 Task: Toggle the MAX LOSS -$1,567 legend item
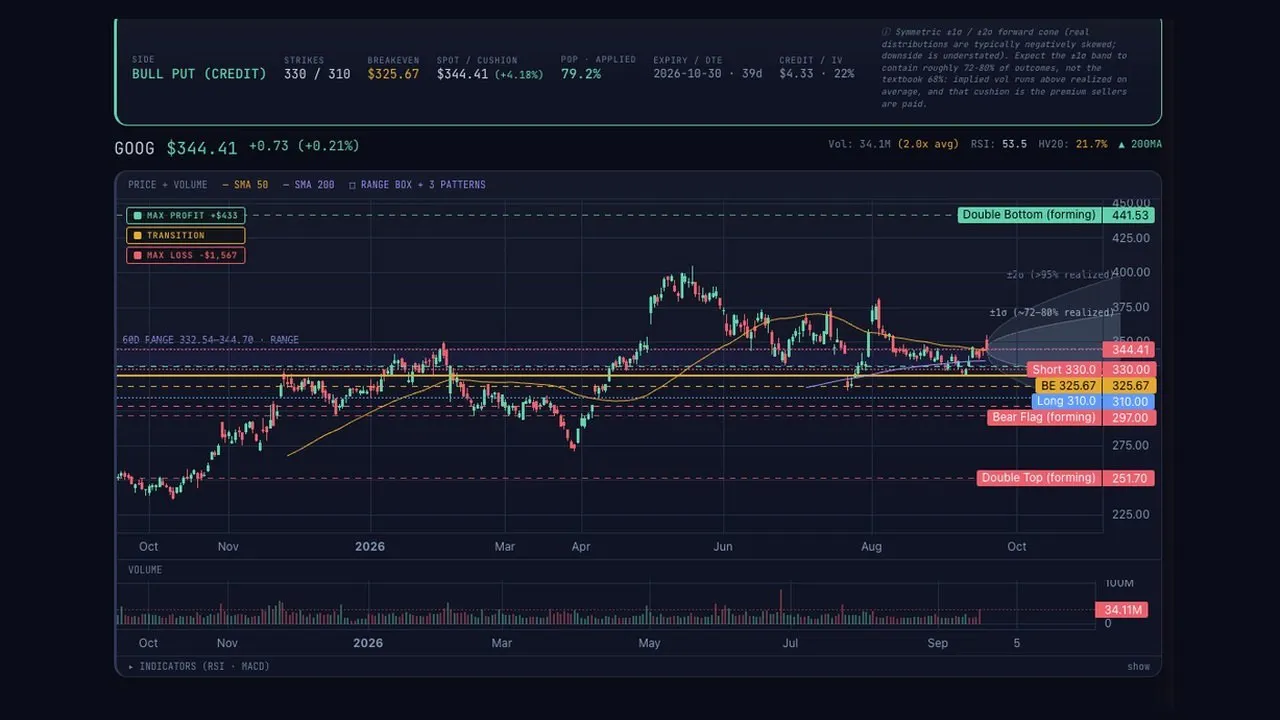pos(185,255)
